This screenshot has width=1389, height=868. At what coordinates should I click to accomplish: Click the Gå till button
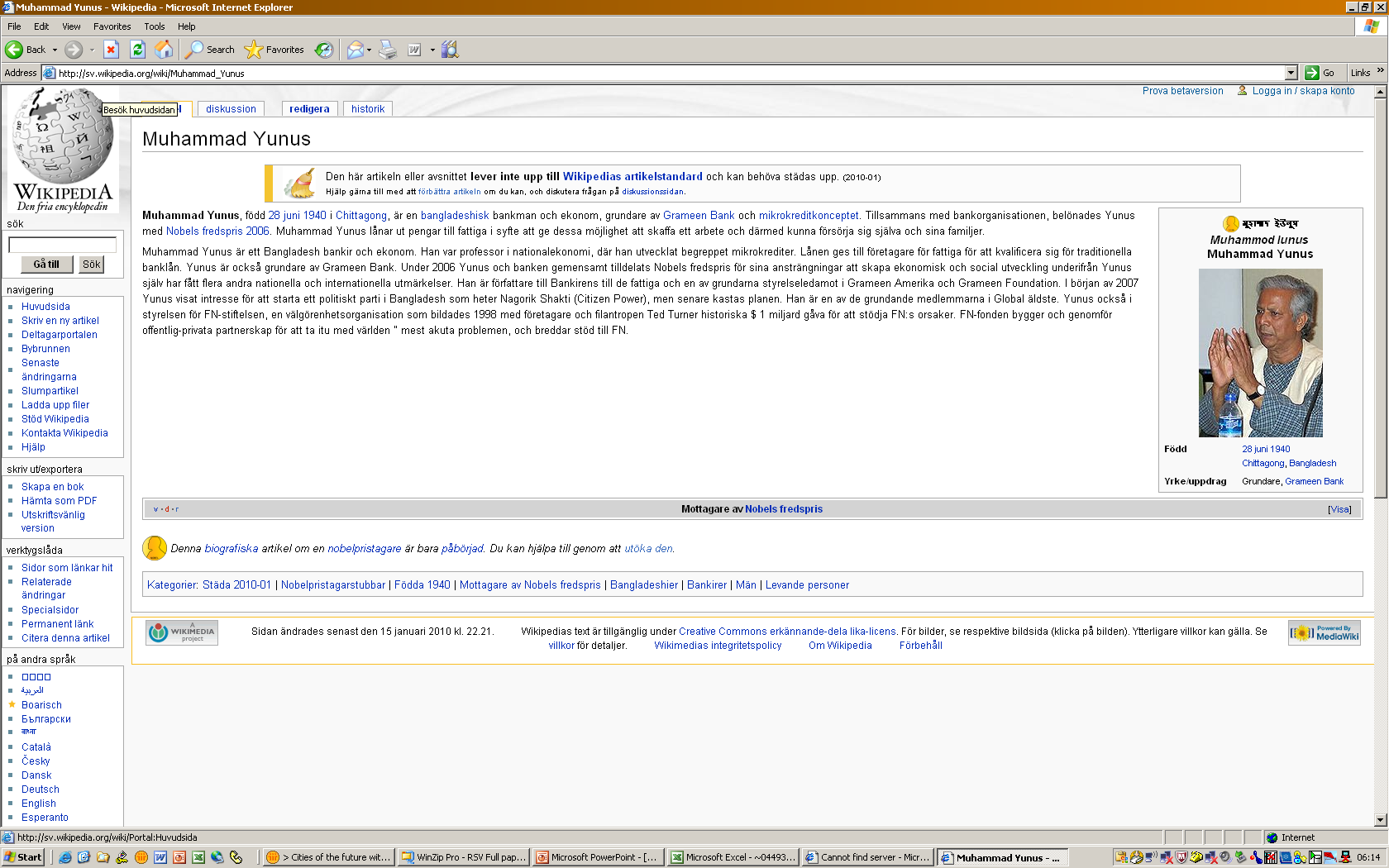(x=46, y=265)
